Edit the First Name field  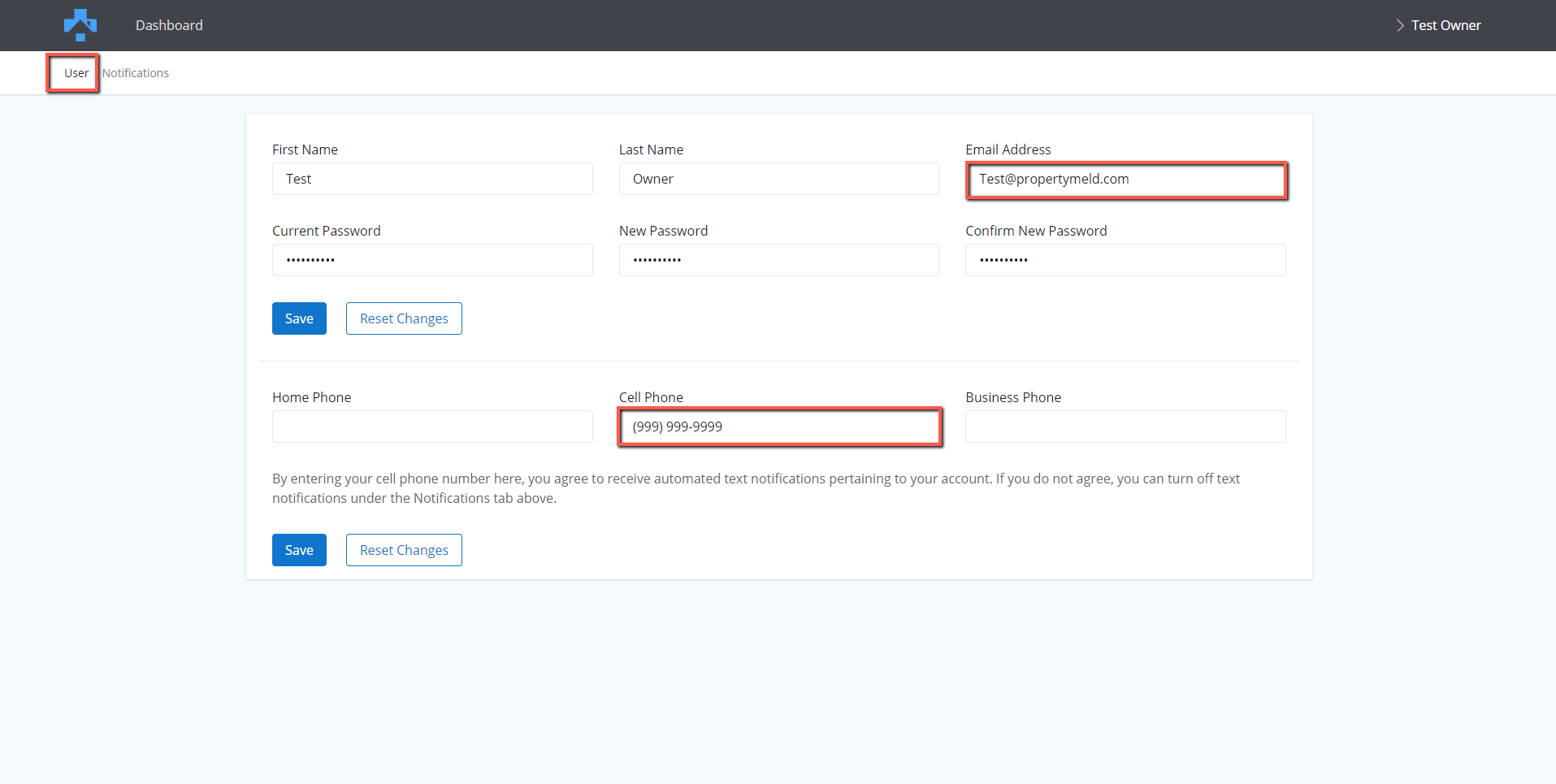click(x=432, y=179)
